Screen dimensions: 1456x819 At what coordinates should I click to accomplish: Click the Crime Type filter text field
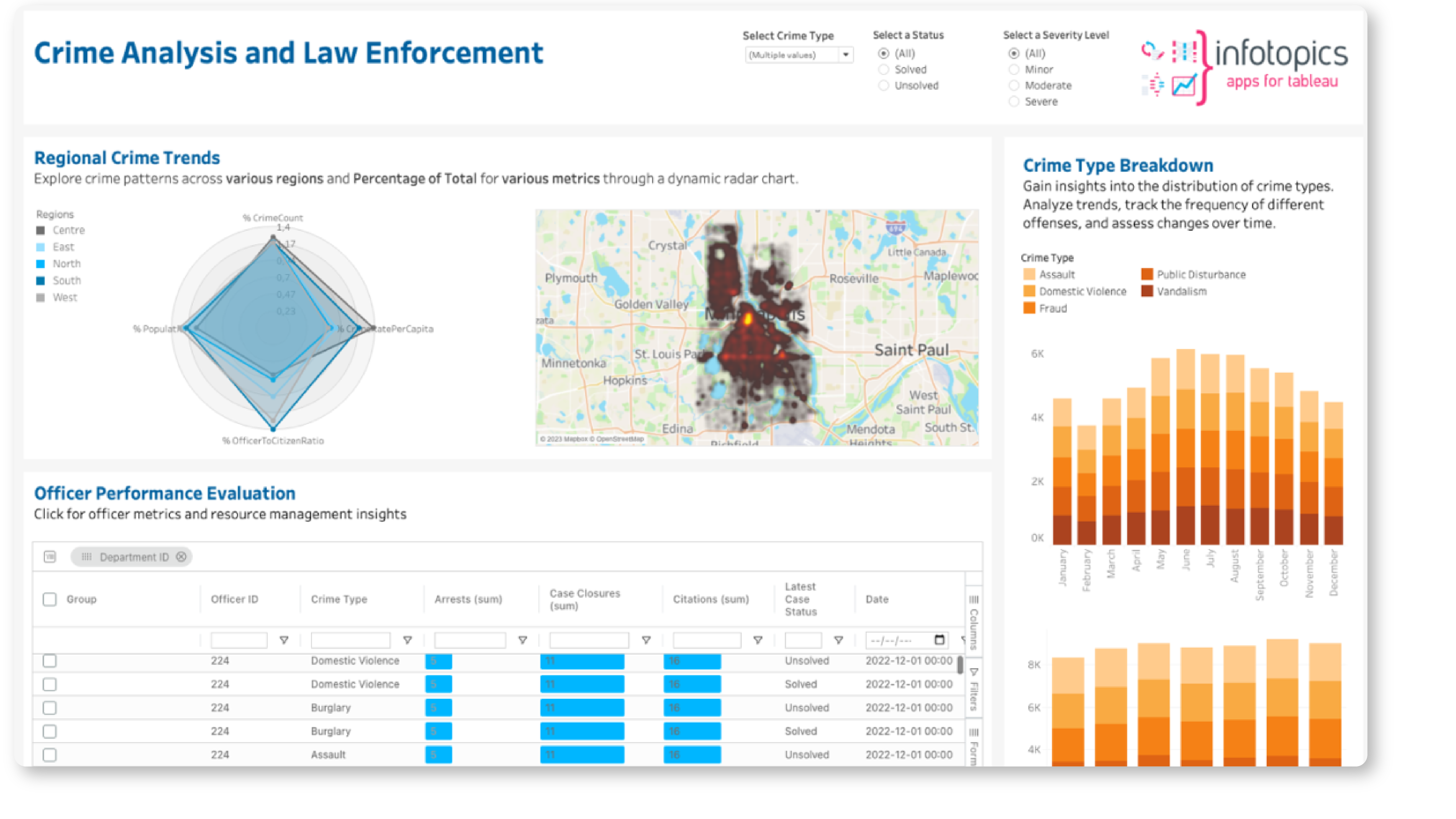click(x=350, y=640)
